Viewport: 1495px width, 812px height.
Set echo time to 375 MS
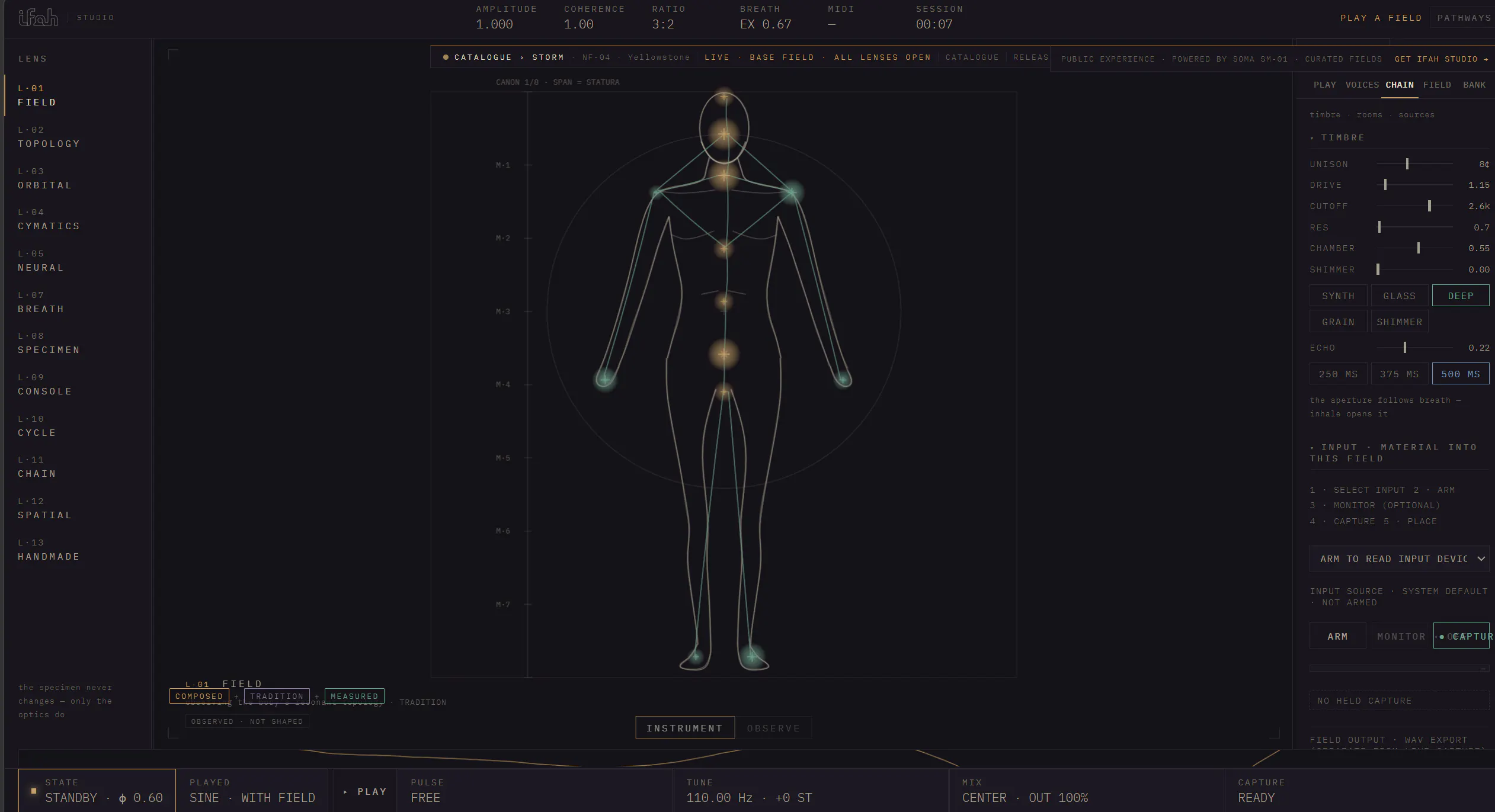1399,374
